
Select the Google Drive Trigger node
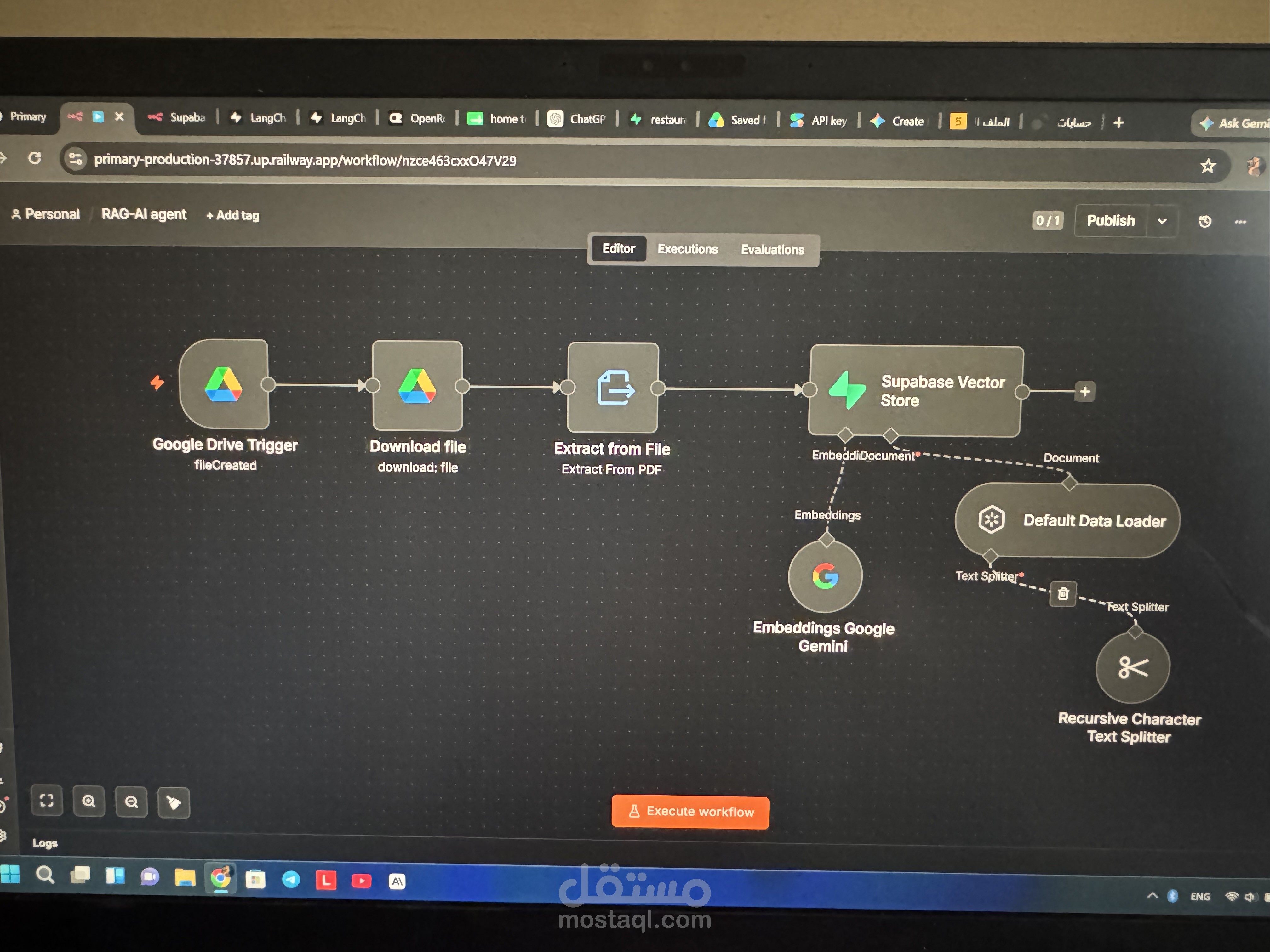(x=224, y=384)
